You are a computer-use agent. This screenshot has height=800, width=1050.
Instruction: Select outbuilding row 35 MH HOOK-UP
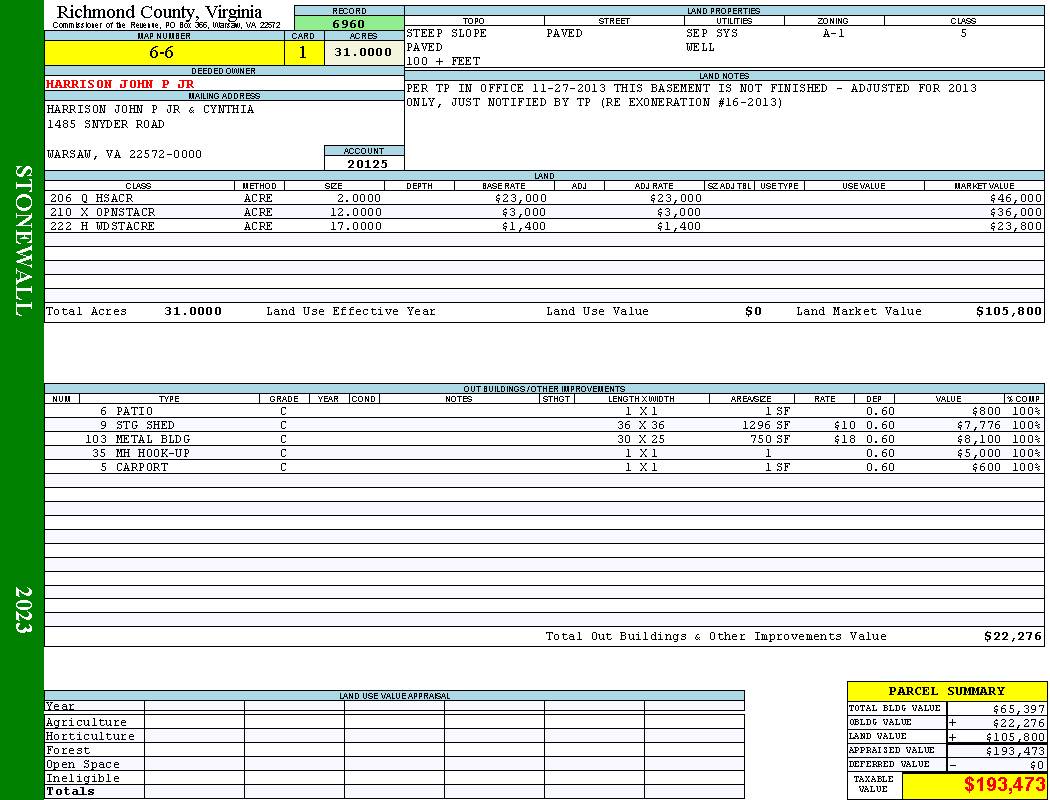pyautogui.click(x=544, y=454)
